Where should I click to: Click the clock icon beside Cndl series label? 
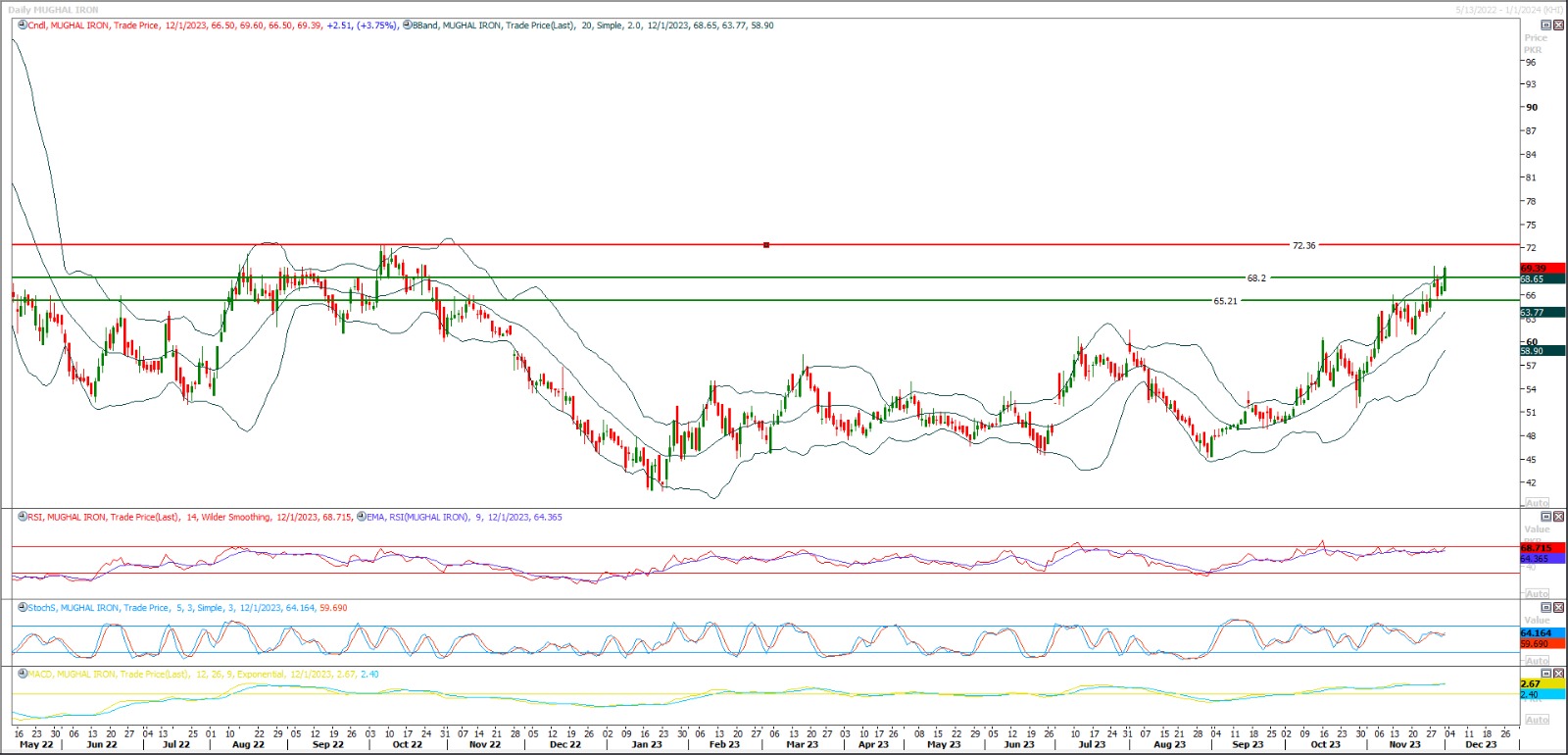[23, 25]
